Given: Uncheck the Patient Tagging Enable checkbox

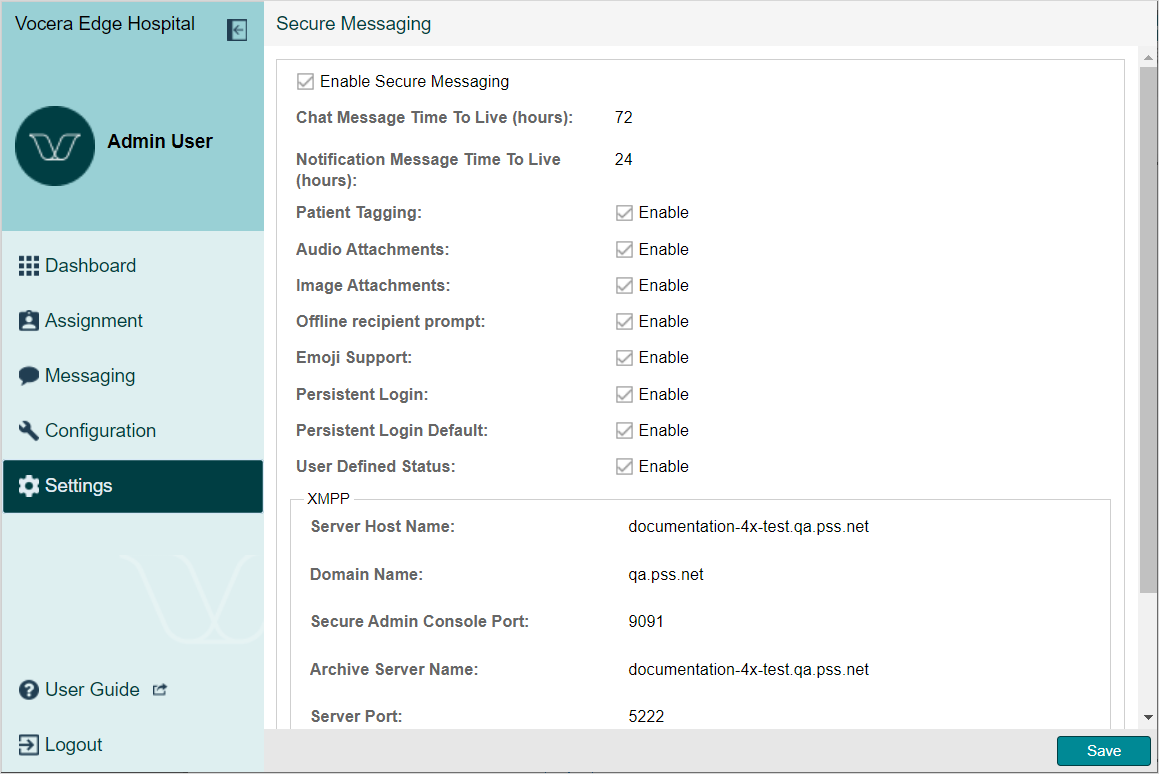Looking at the screenshot, I should point(624,213).
